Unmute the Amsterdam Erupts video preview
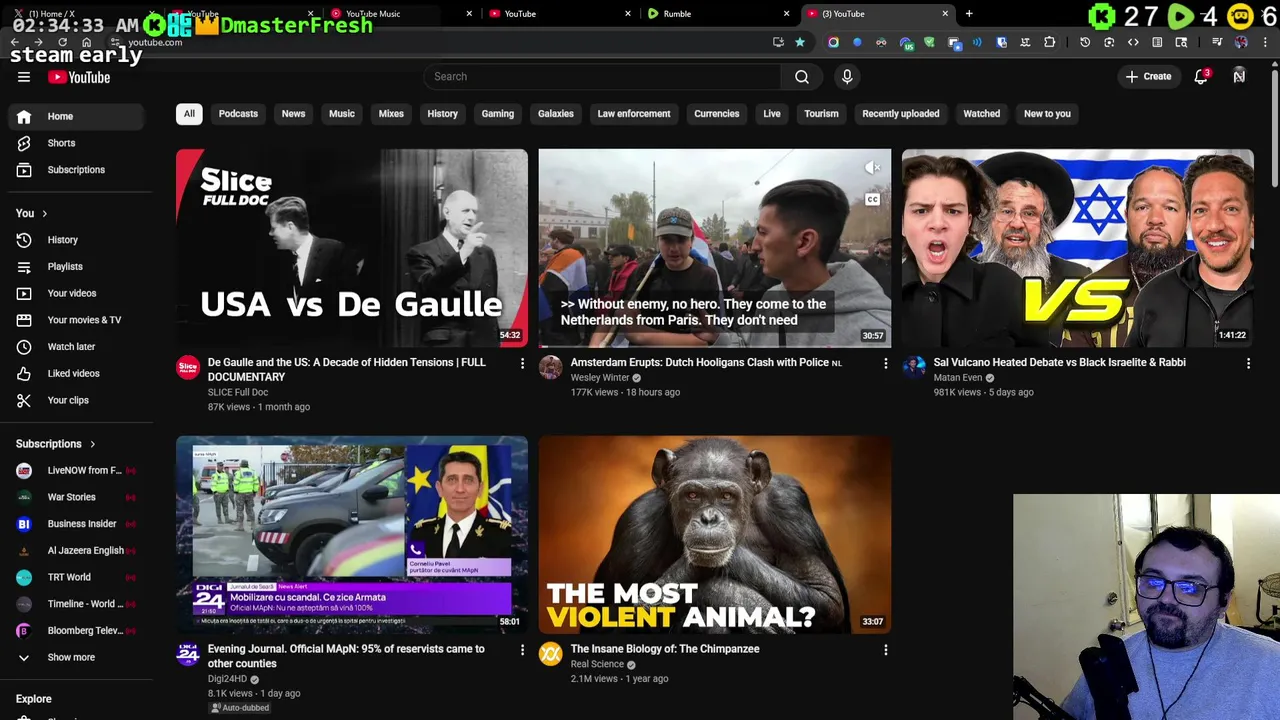 872,168
